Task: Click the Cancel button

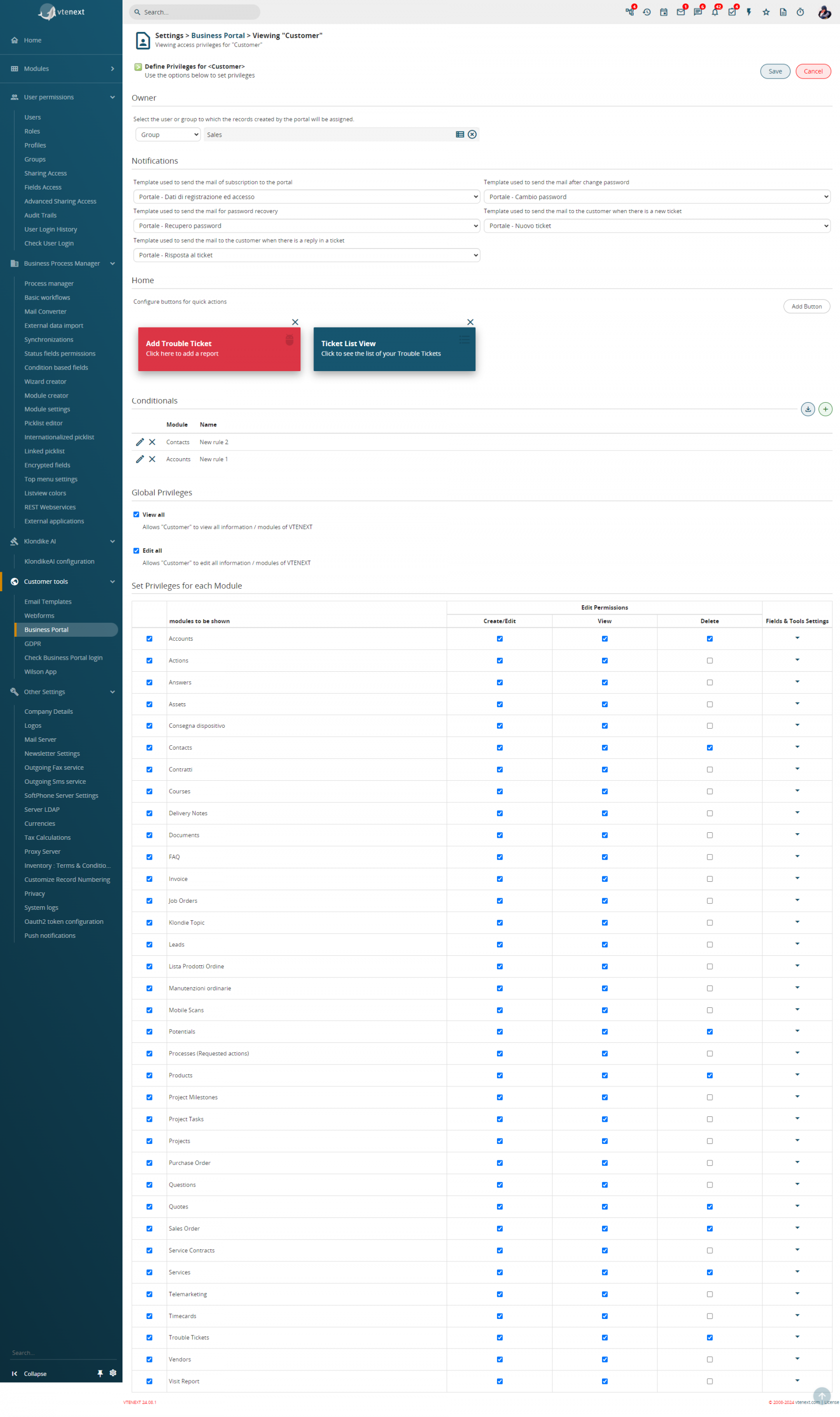Action: pos(813,72)
